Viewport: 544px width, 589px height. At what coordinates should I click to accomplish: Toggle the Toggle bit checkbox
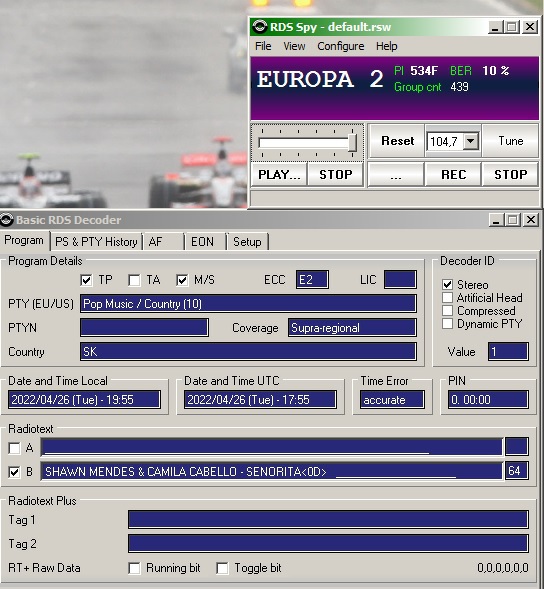pos(222,568)
